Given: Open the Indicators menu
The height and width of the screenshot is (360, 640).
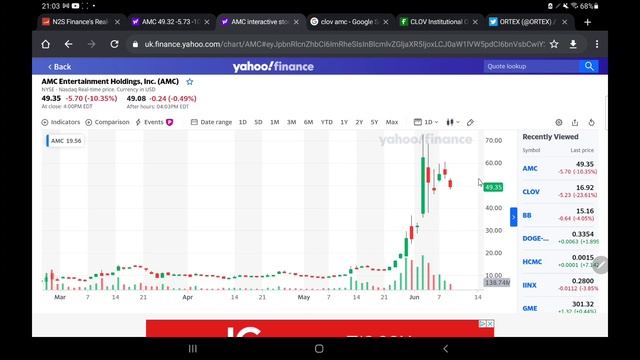Looking at the screenshot, I should tap(61, 122).
